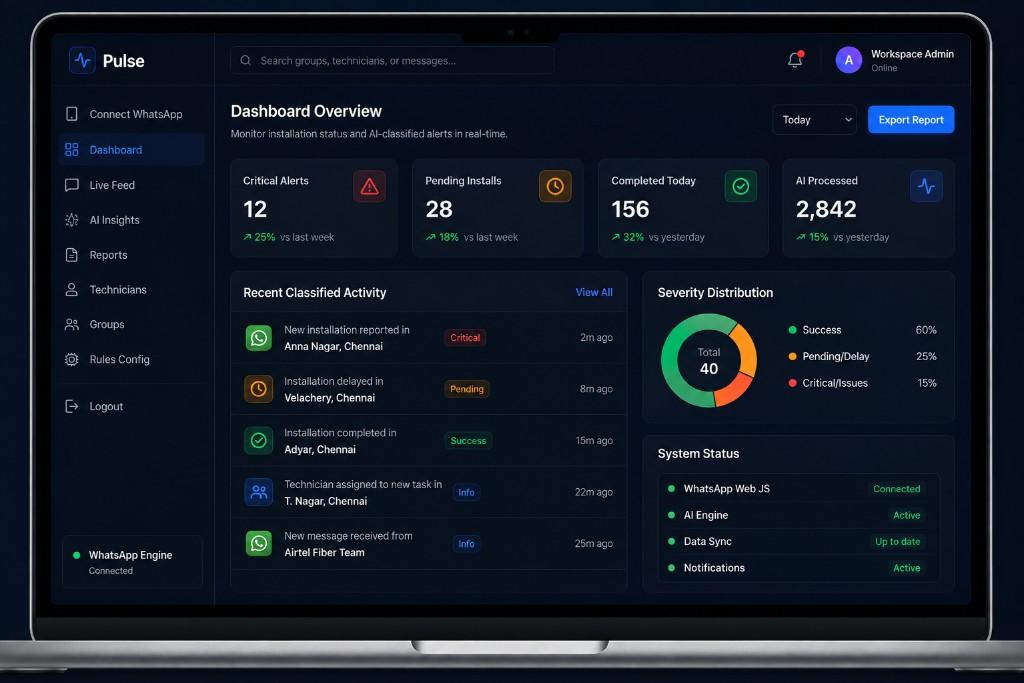This screenshot has height=683, width=1024.
Task: Open the Today date range dropdown
Action: (x=814, y=119)
